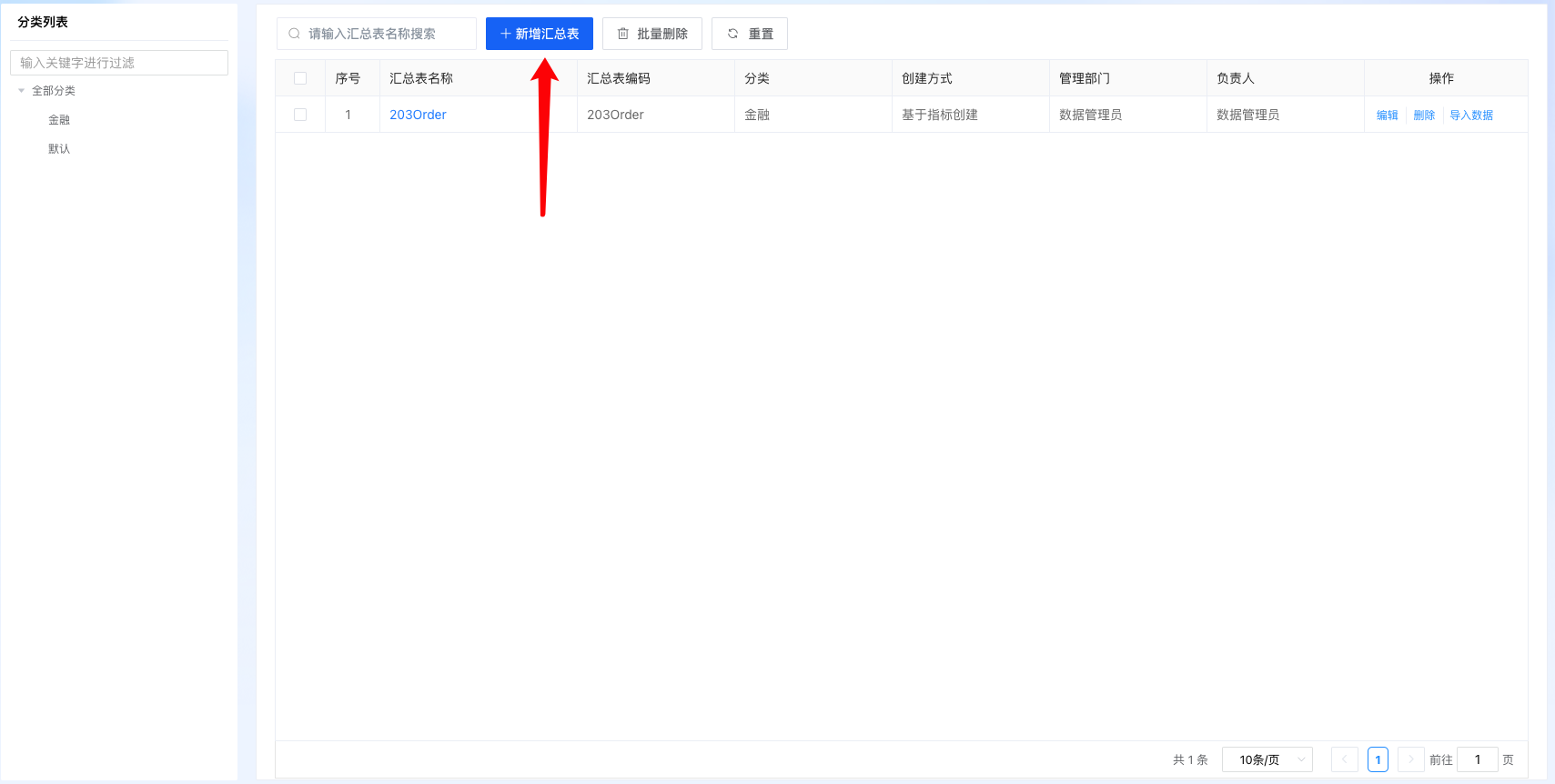
Task: Click 导入数据 for 203Order row
Action: [x=1471, y=116]
